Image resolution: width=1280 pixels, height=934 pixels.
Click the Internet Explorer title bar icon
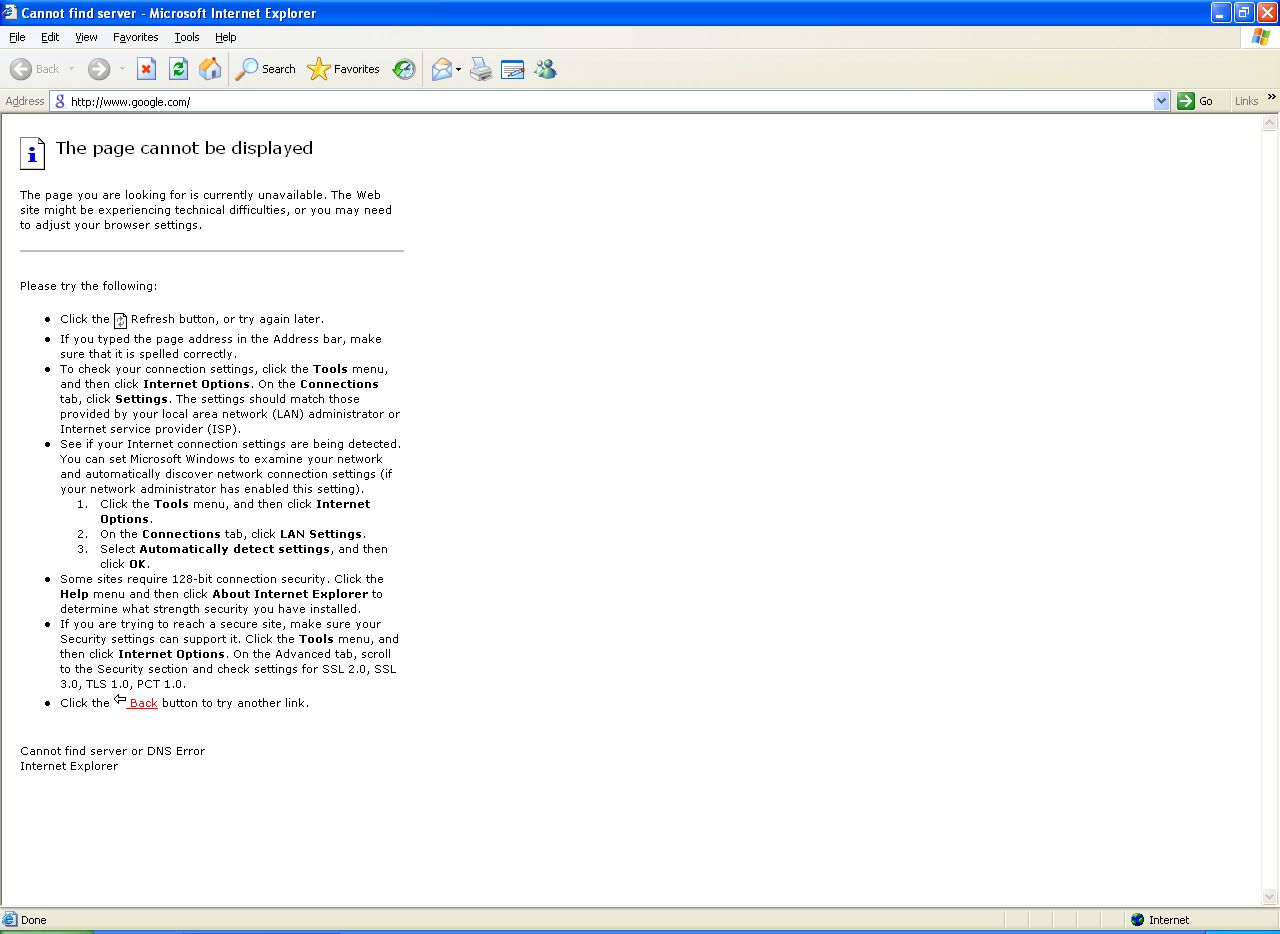coord(10,13)
